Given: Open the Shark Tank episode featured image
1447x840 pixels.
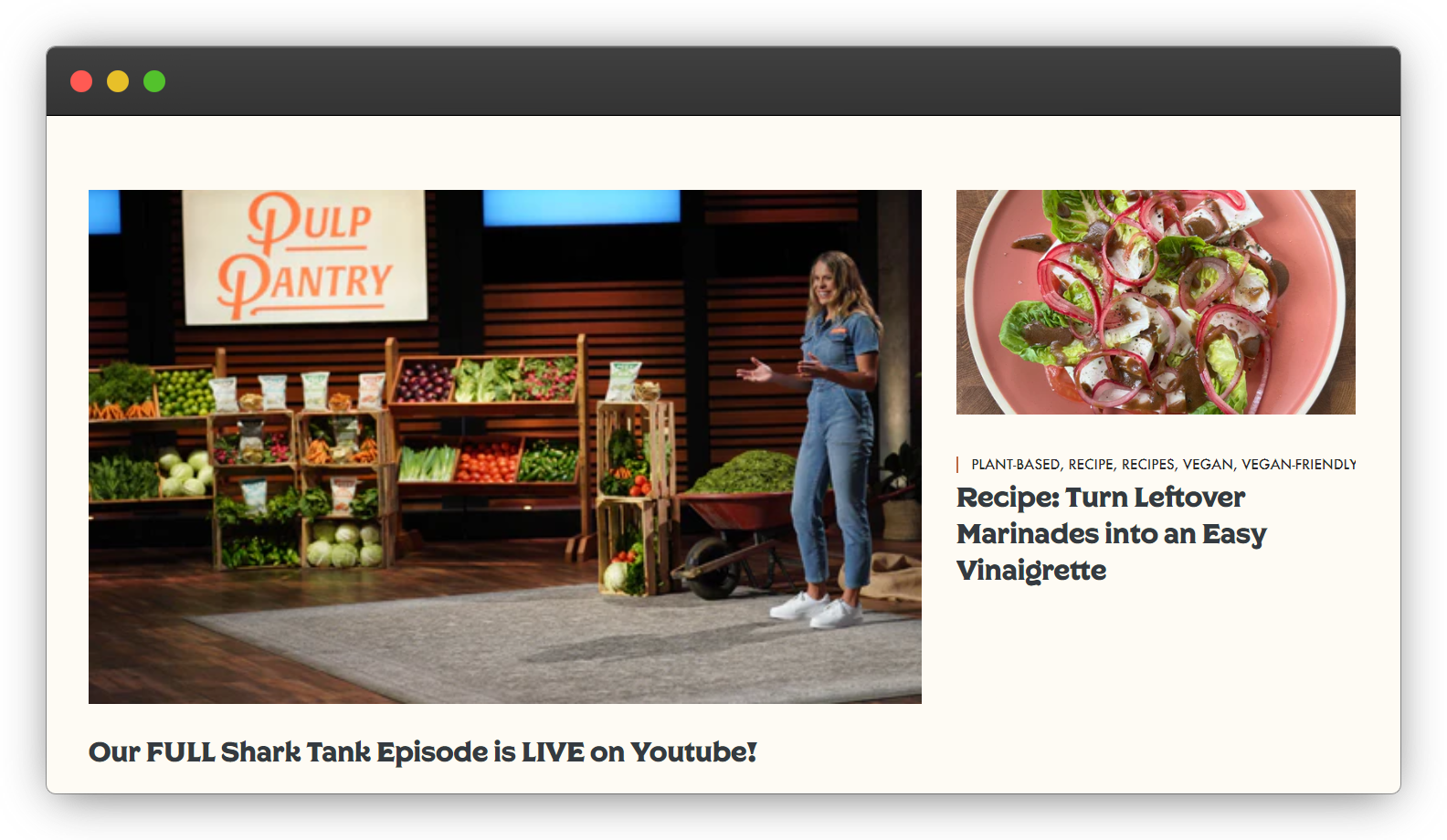Looking at the screenshot, I should [504, 446].
